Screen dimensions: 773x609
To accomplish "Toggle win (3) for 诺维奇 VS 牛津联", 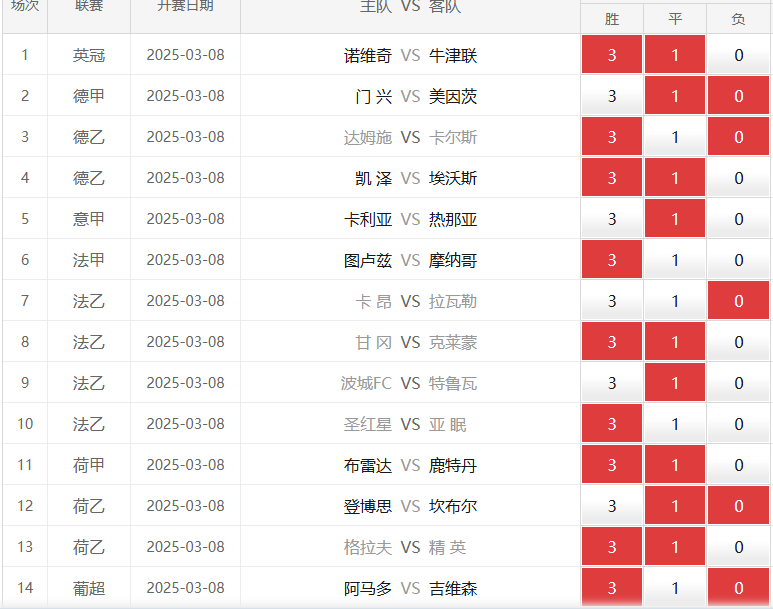I will click(612, 55).
